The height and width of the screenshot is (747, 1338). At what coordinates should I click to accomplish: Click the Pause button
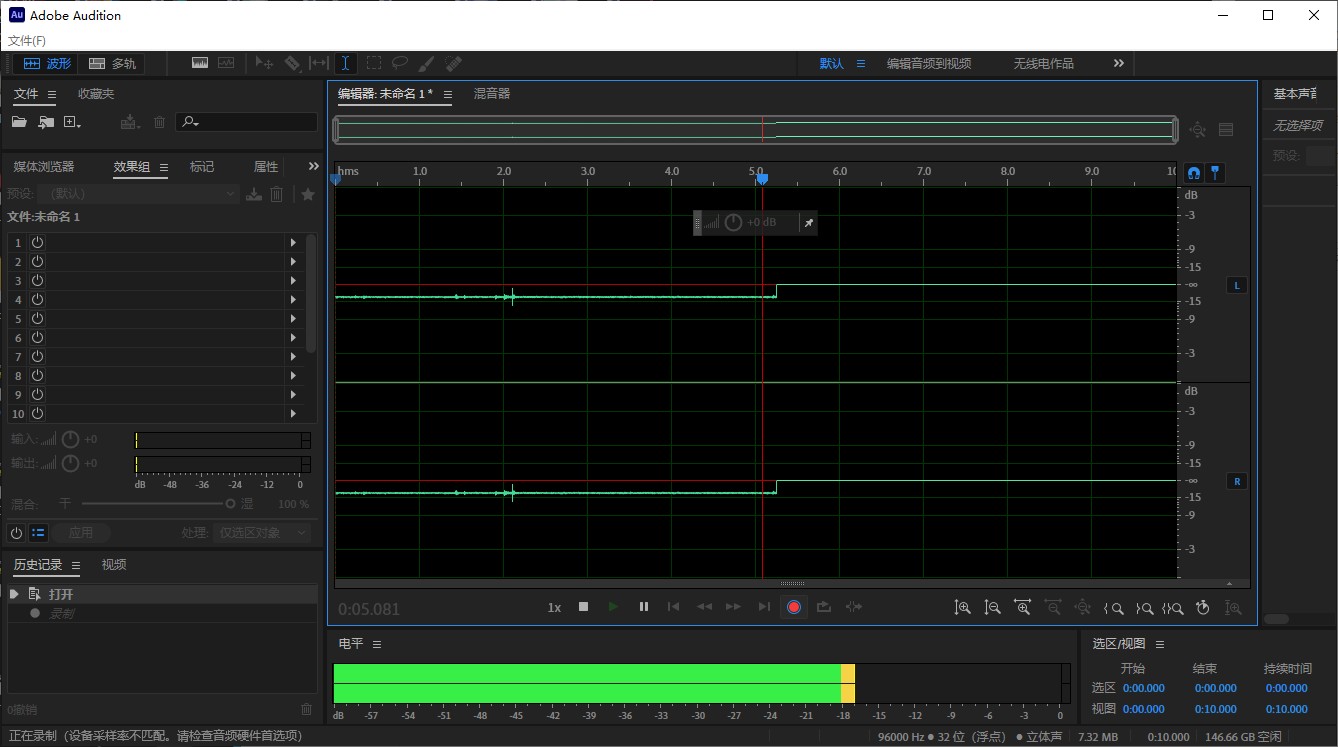click(x=644, y=607)
